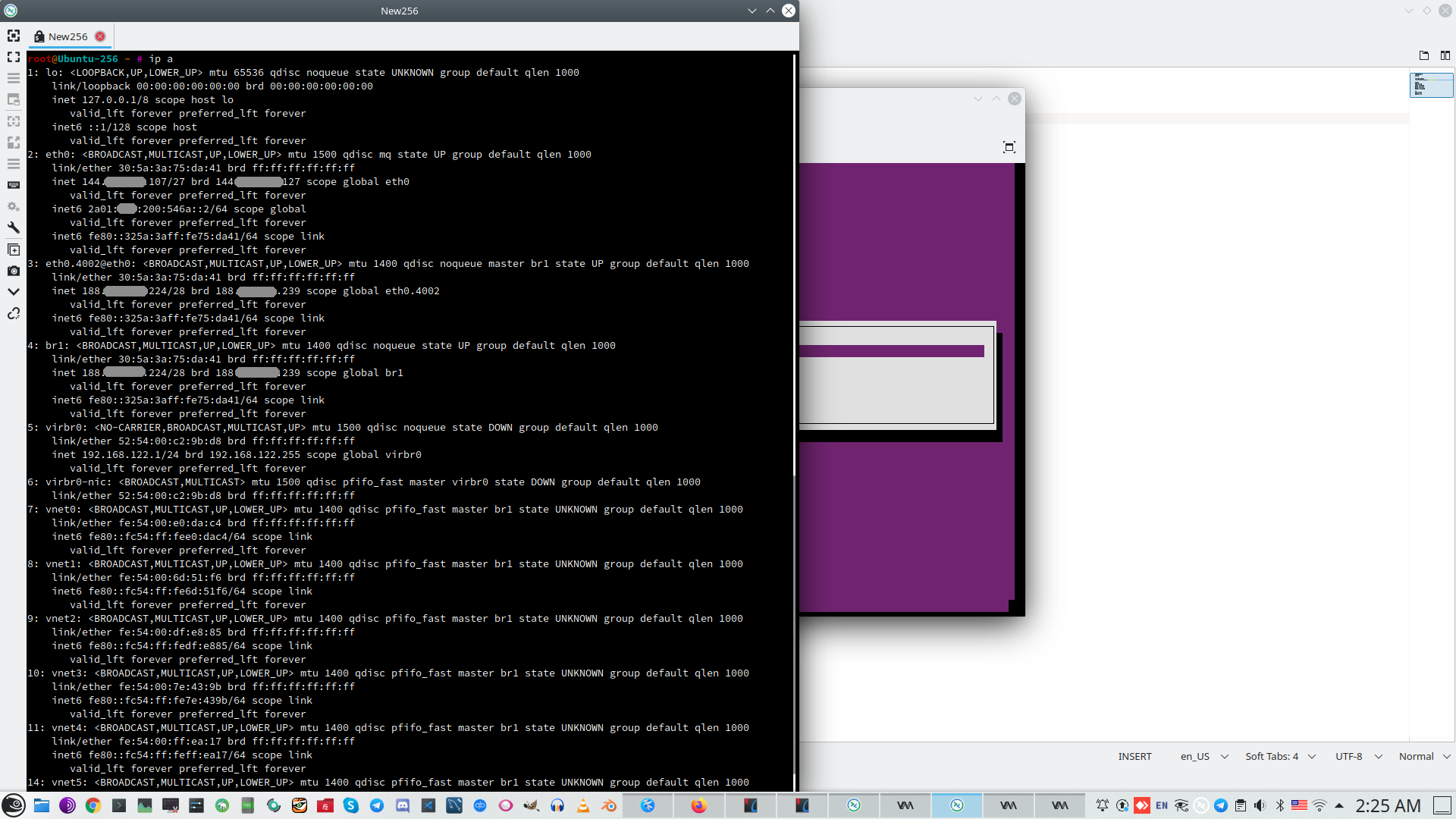Screen dimensions: 1456x819
Task: Click the chain link icon in sidebar
Action: (14, 314)
